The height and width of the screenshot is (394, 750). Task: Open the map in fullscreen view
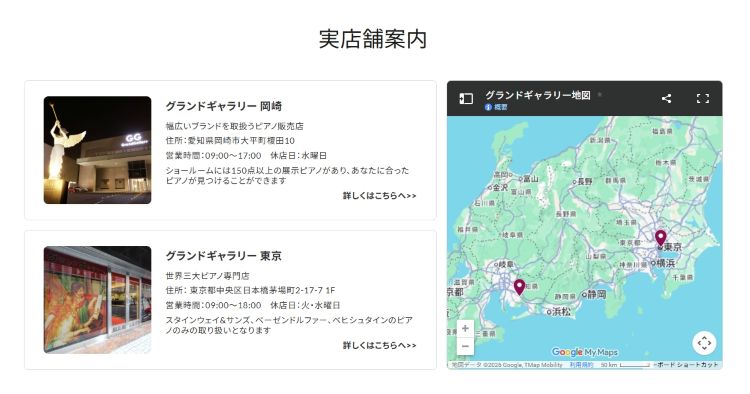point(703,98)
